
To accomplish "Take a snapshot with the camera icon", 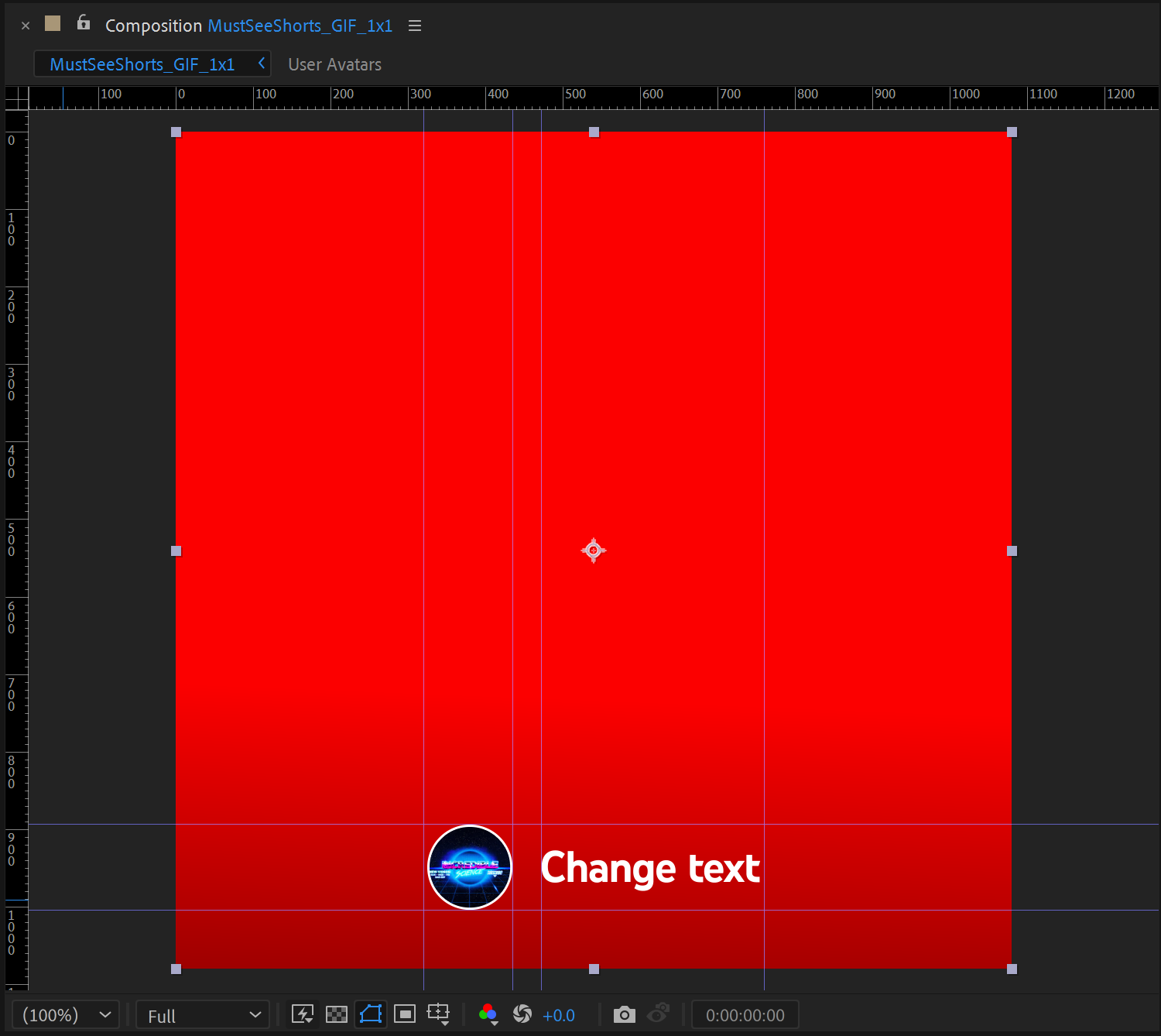I will click(624, 1014).
